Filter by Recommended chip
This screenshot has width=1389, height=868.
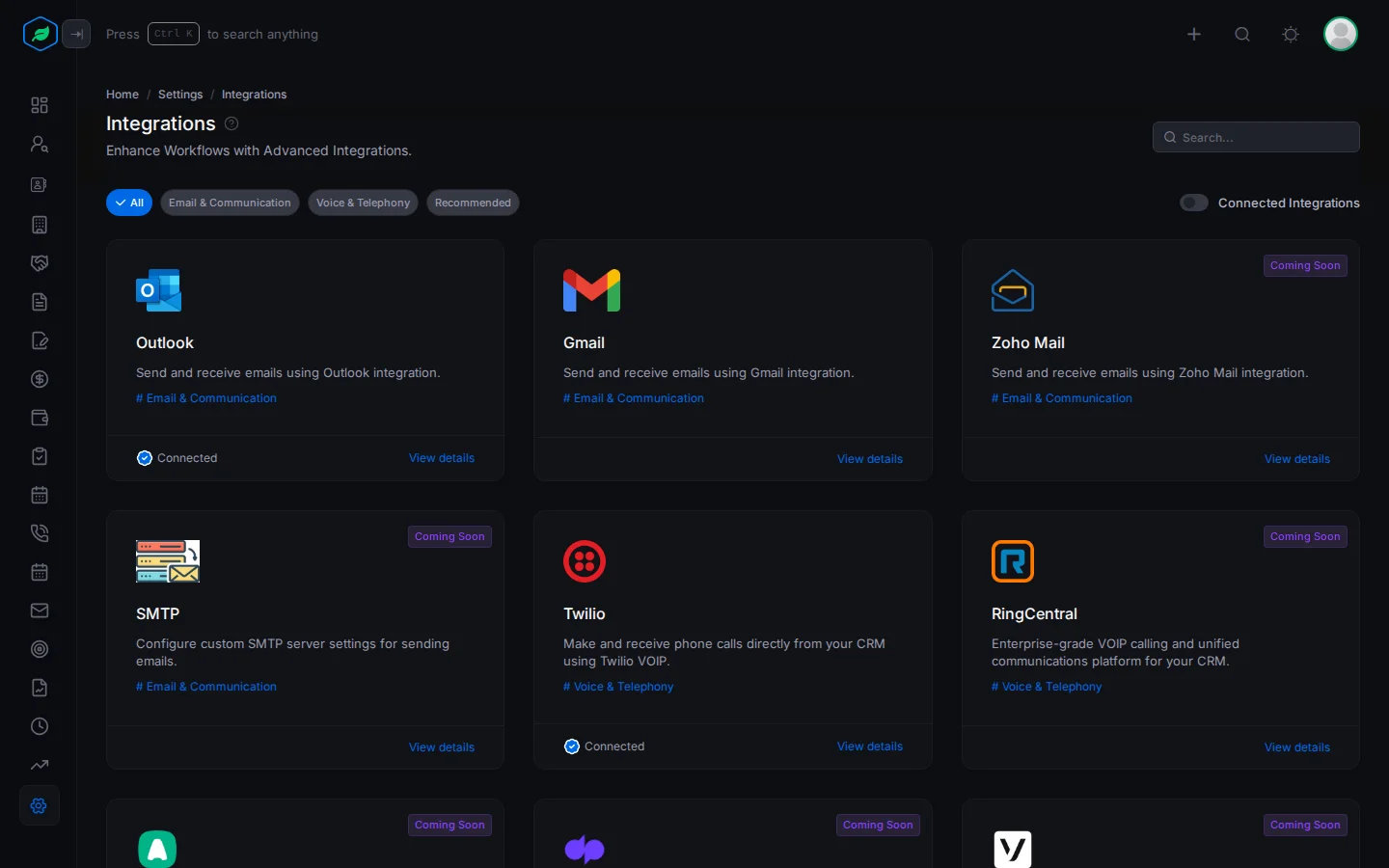pyautogui.click(x=473, y=203)
